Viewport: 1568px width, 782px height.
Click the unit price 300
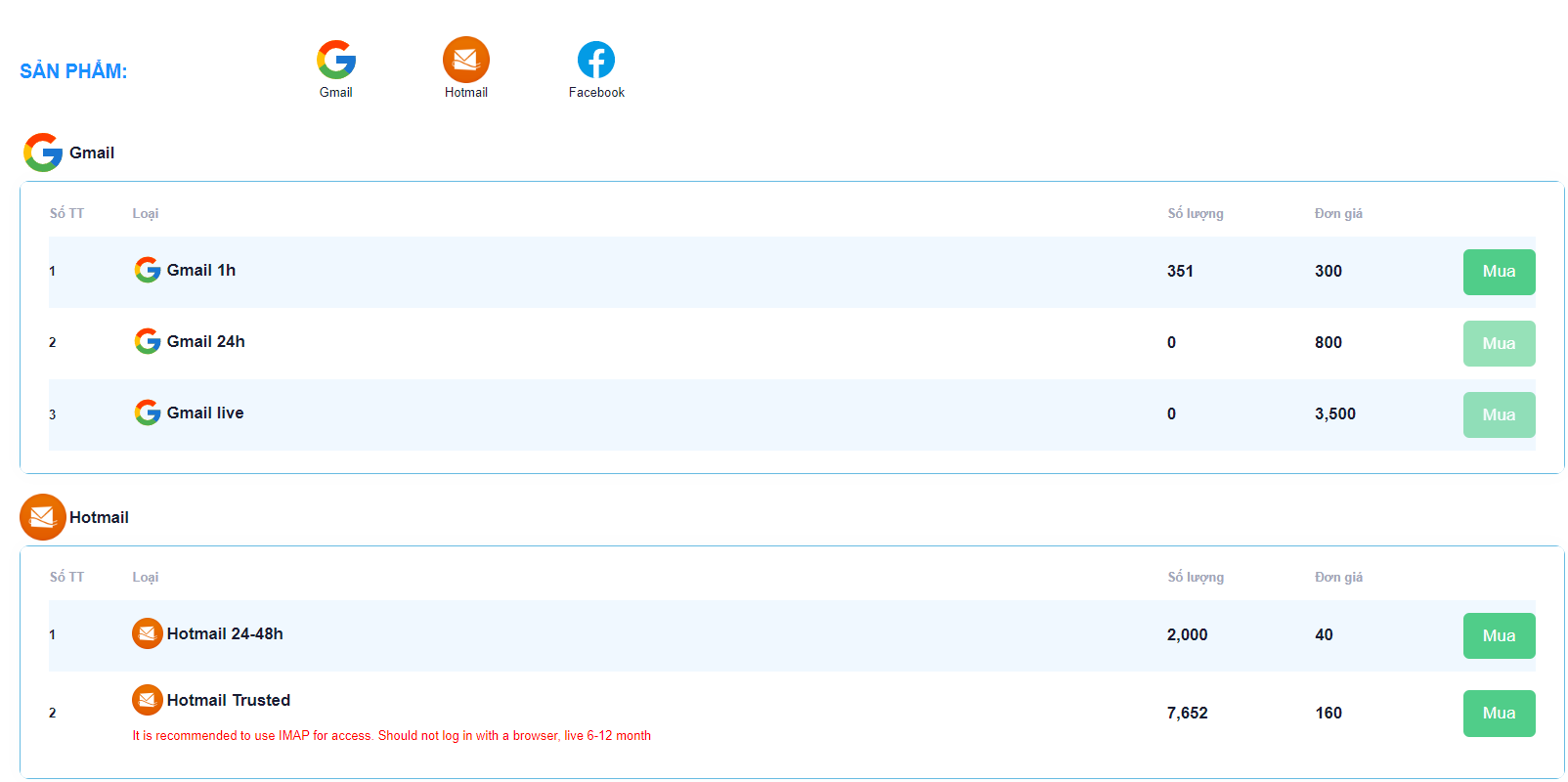click(x=1328, y=271)
